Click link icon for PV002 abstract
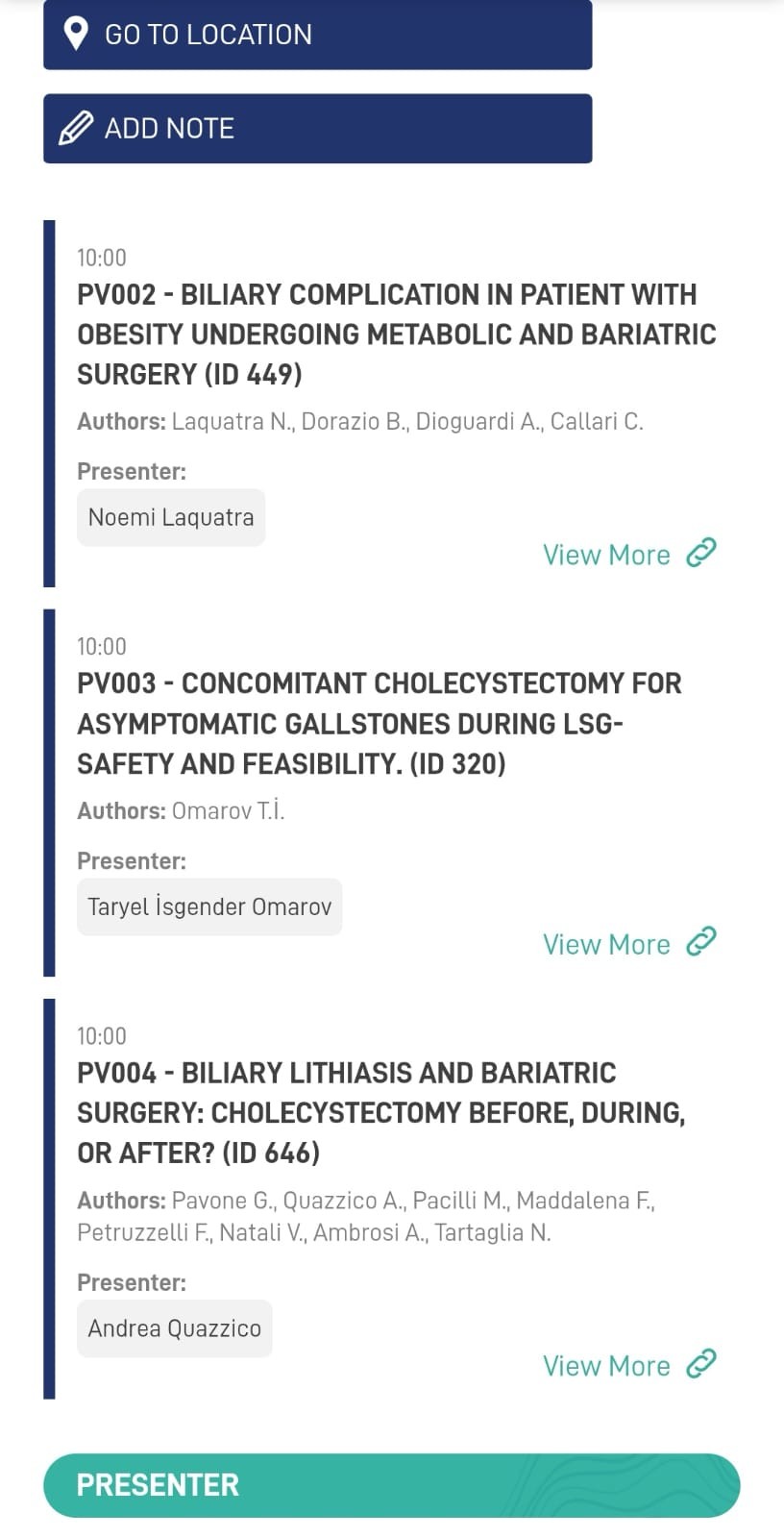The height and width of the screenshot is (1538, 784). click(x=701, y=553)
